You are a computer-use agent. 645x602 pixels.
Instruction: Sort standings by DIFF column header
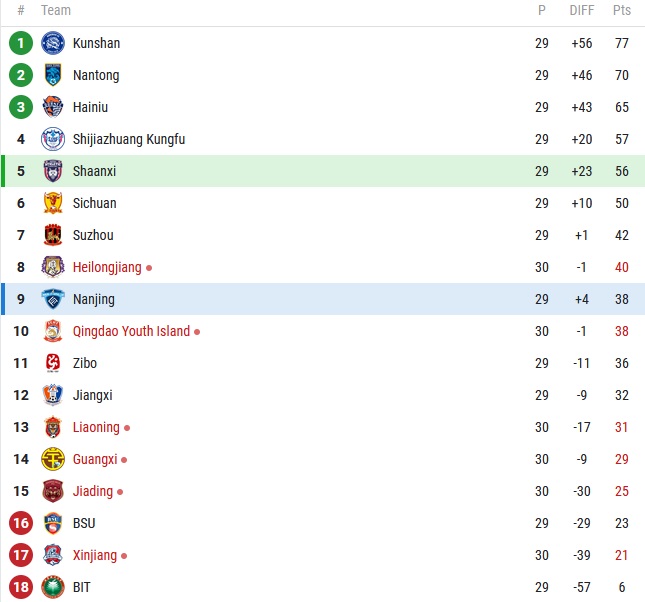tap(581, 10)
